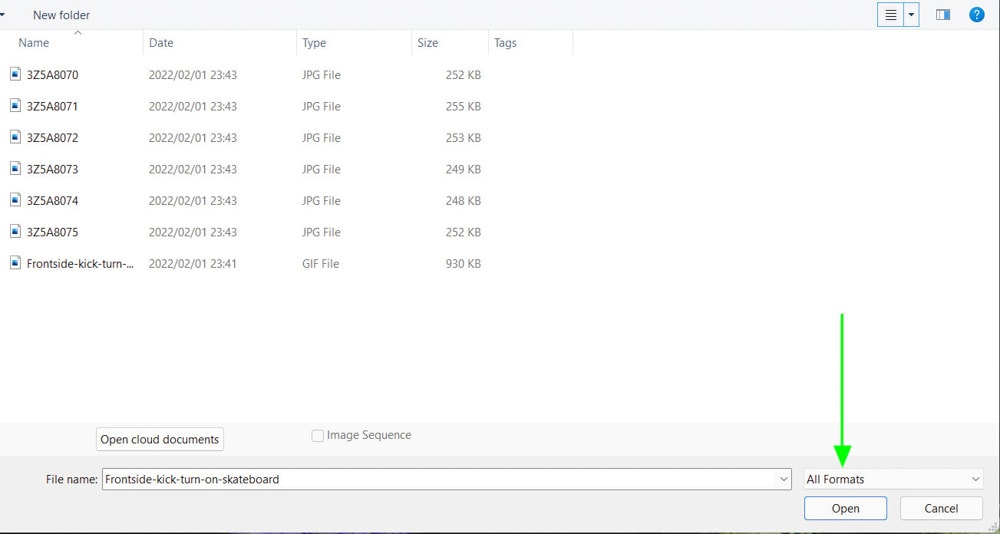Screen dimensions: 1000x534
Task: Sort files by Name column header
Action: (34, 43)
